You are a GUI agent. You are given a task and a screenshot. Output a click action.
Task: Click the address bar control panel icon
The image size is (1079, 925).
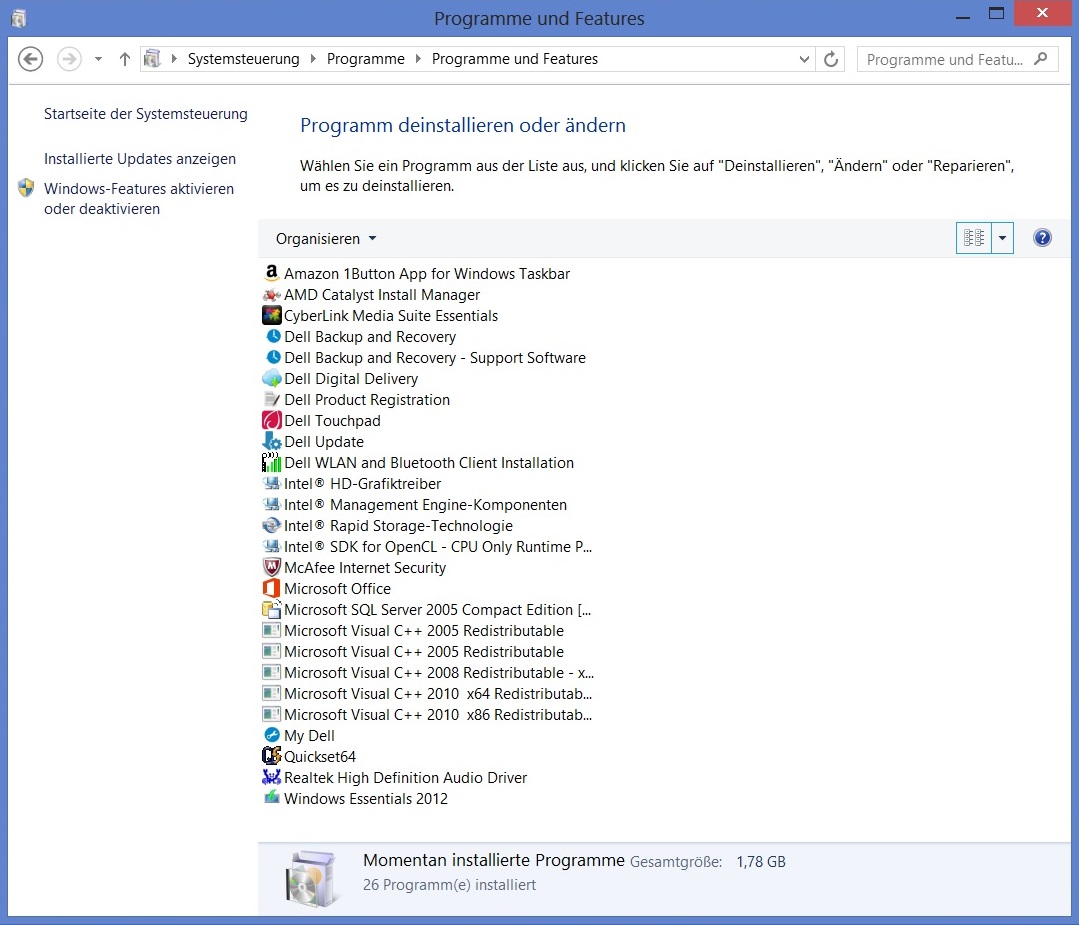click(152, 59)
